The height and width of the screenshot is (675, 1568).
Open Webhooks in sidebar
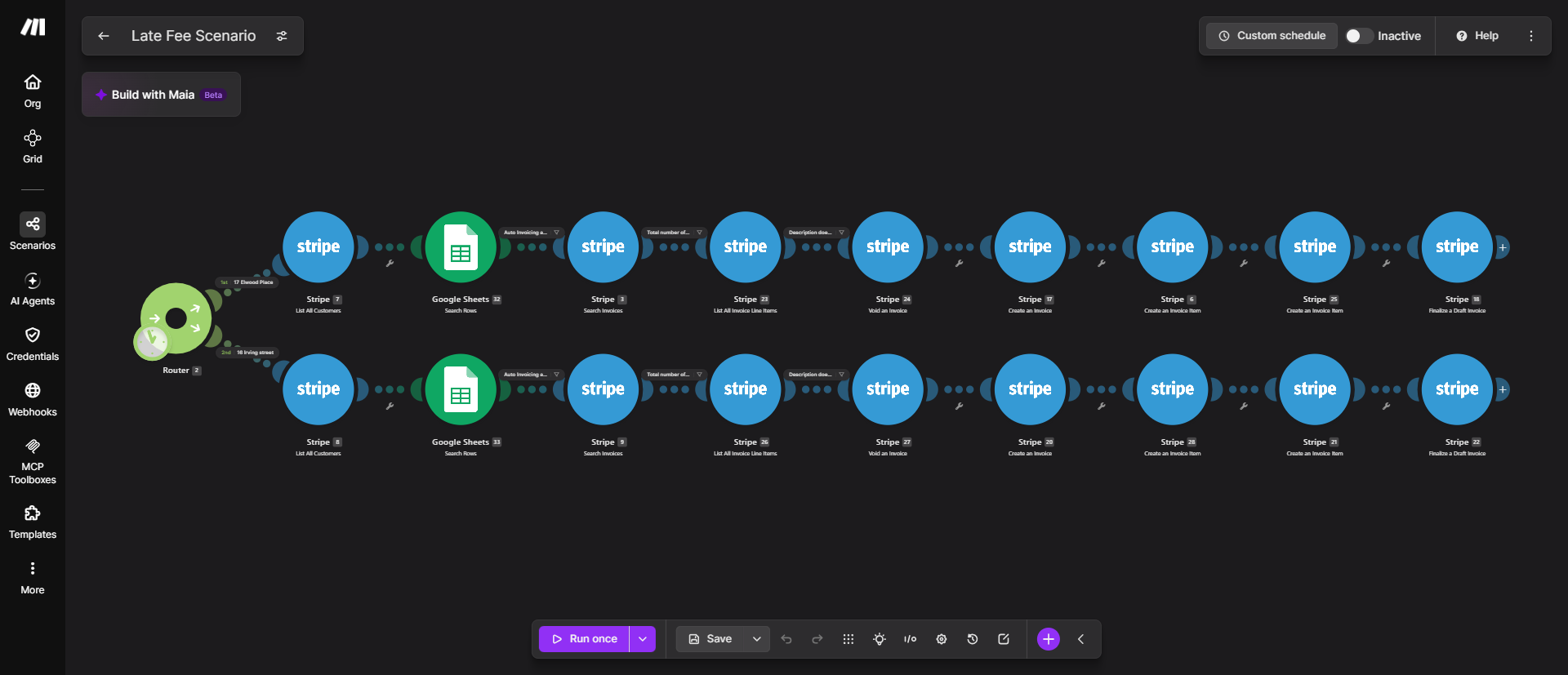[33, 400]
